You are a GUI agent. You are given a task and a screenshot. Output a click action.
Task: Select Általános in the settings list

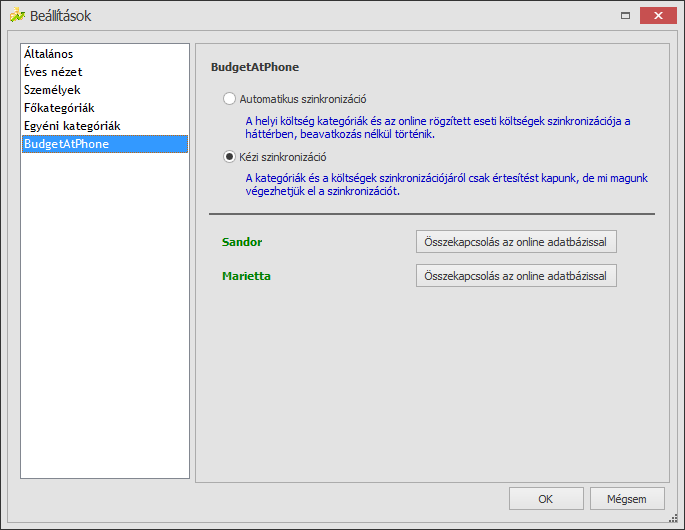click(x=48, y=54)
